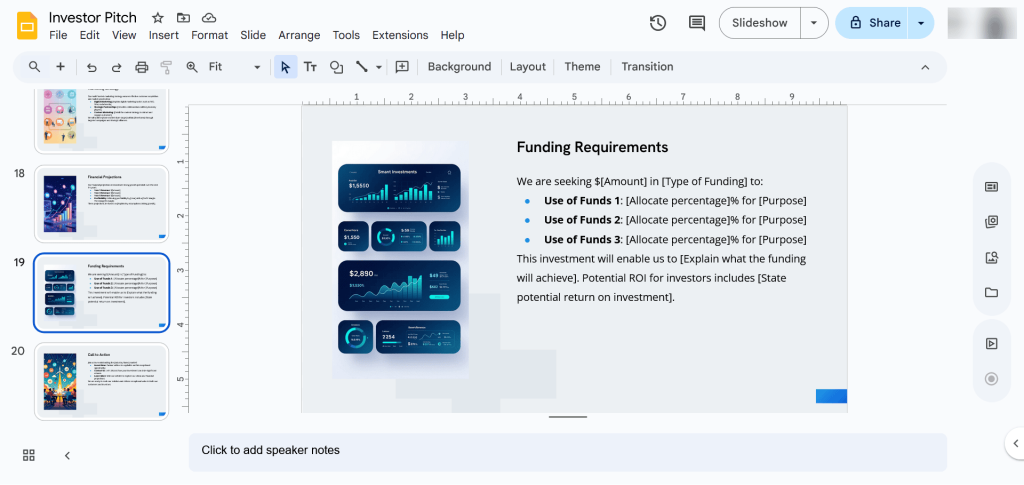Click the paint format roller icon
Screen dimensions: 1024x485
pos(166,67)
